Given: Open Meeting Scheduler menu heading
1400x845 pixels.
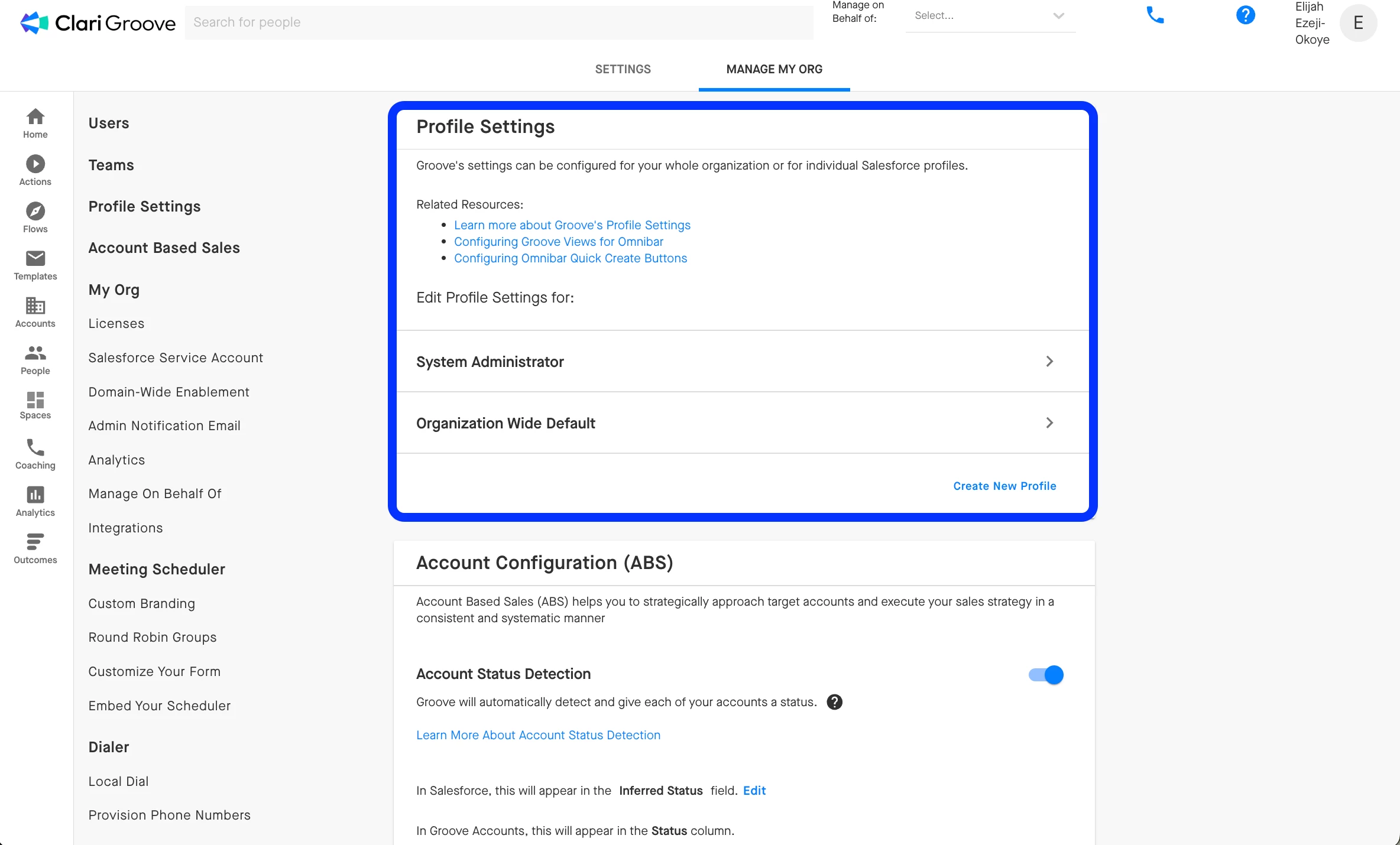Looking at the screenshot, I should [157, 569].
